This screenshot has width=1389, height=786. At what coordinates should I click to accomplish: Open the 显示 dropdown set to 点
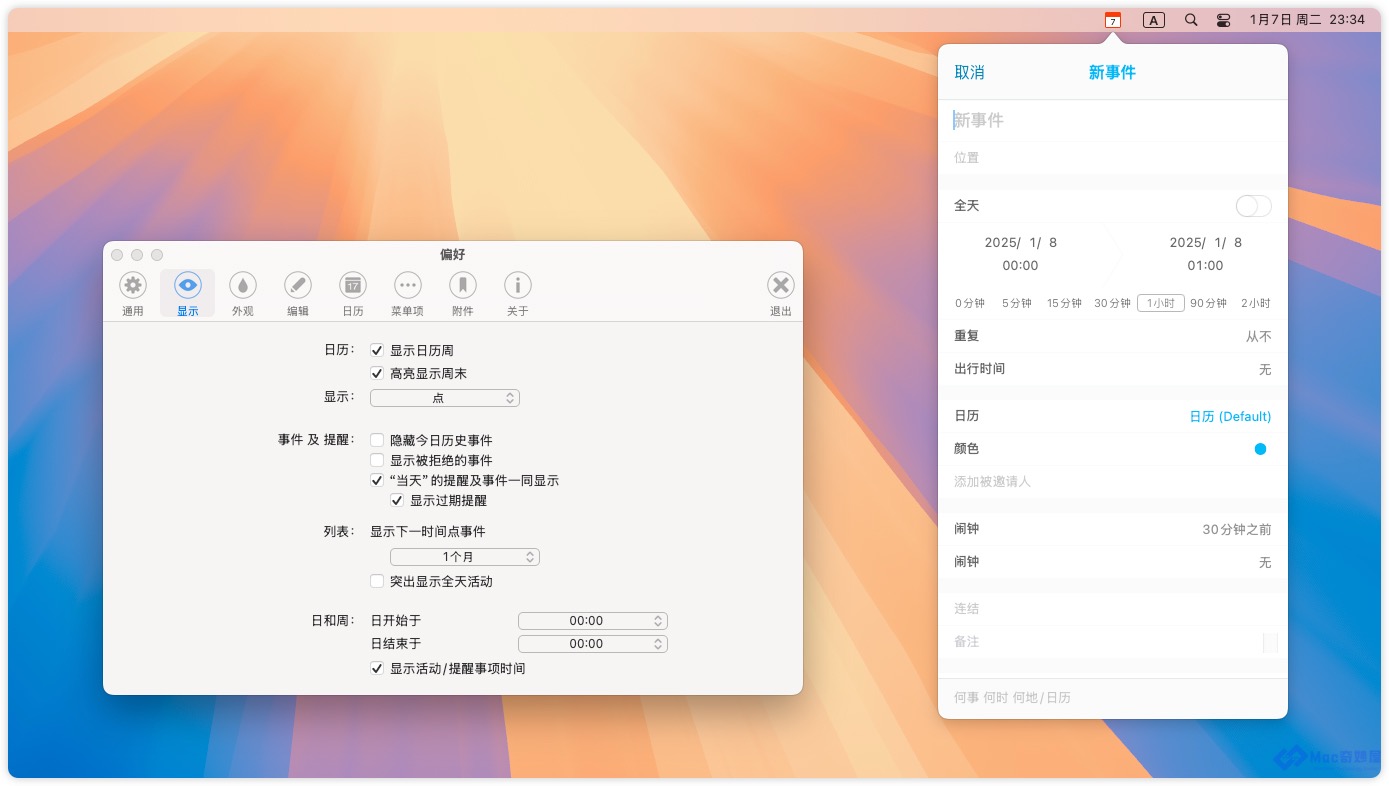(x=444, y=398)
